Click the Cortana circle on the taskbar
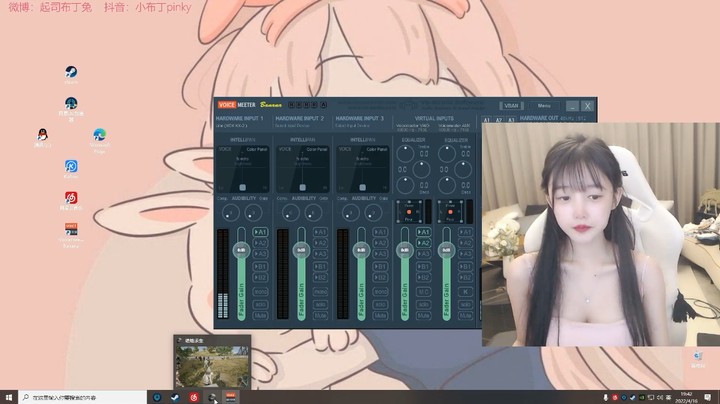Image resolution: width=720 pixels, height=404 pixels. (x=157, y=397)
